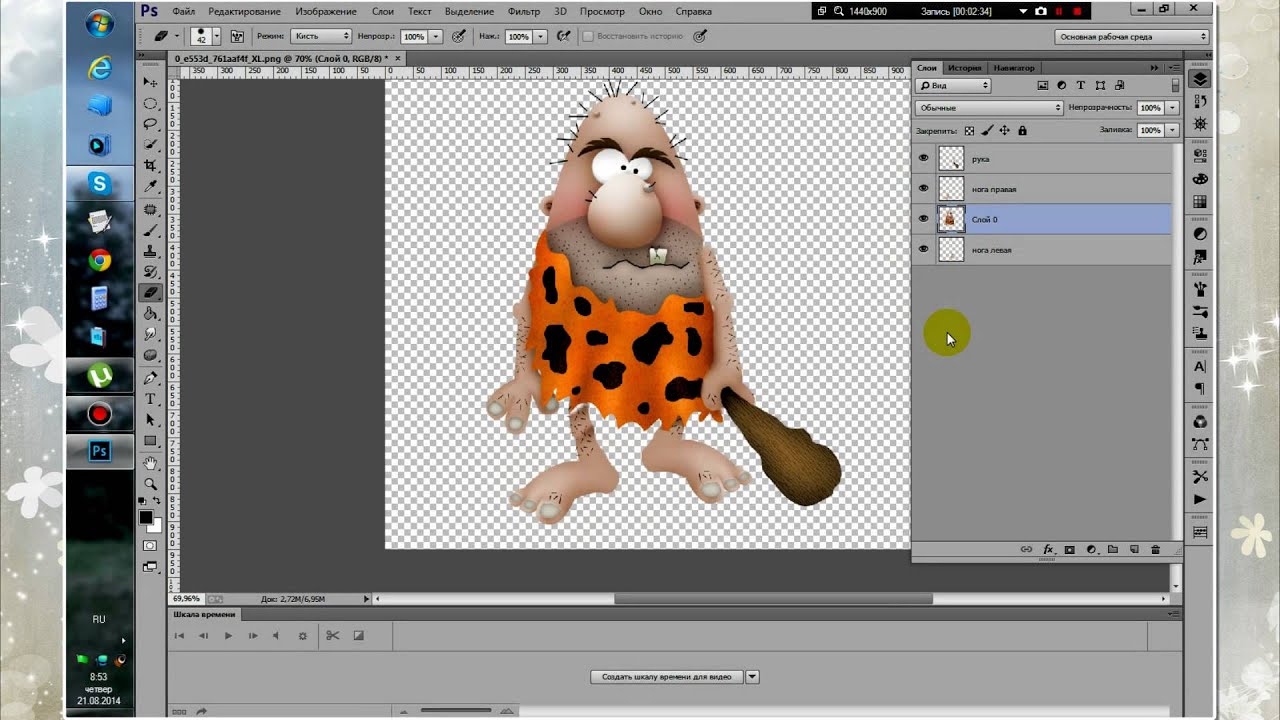
Task: Click the zoom percentage field 69,96%
Action: [x=185, y=599]
